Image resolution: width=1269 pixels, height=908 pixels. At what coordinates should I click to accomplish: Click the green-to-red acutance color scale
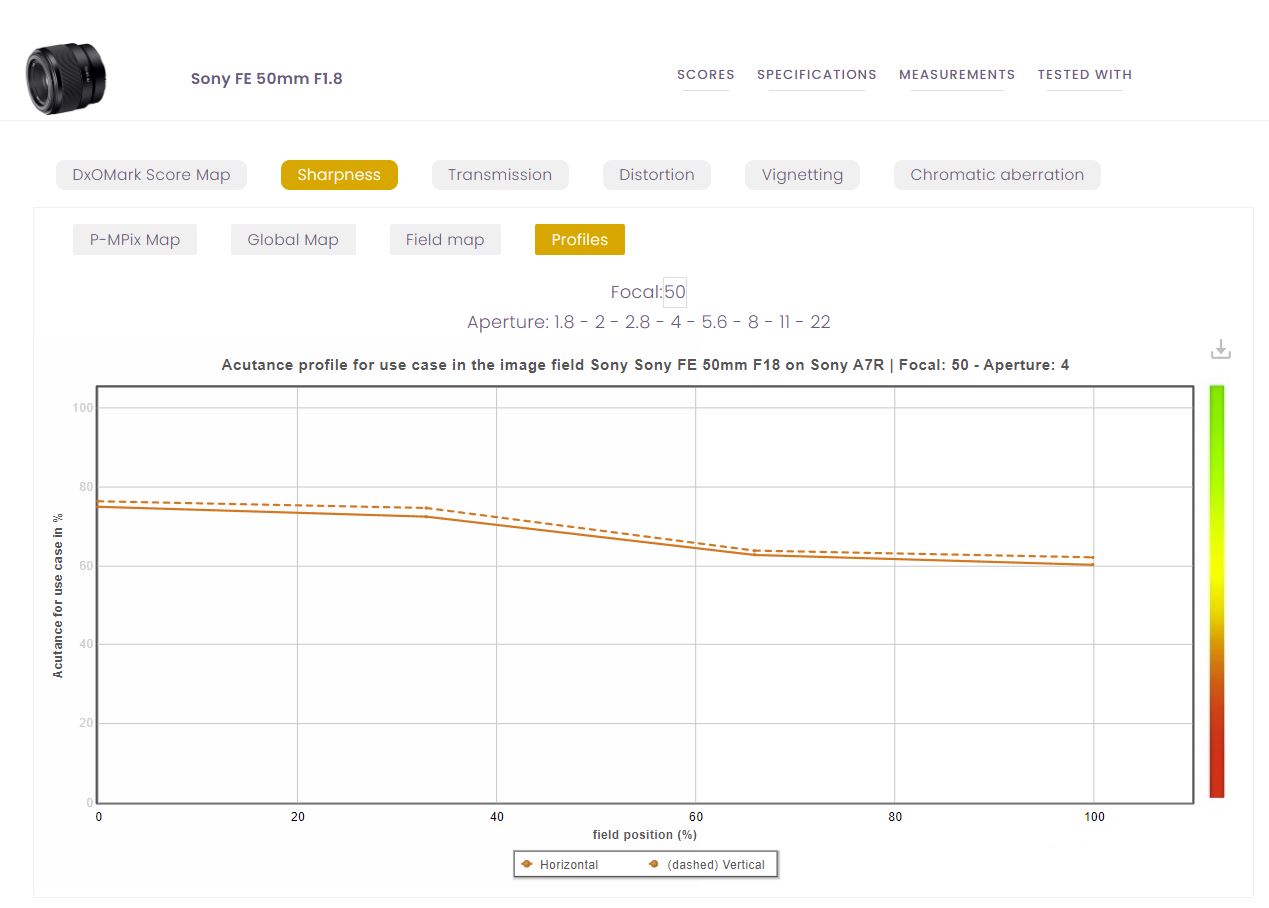1217,591
